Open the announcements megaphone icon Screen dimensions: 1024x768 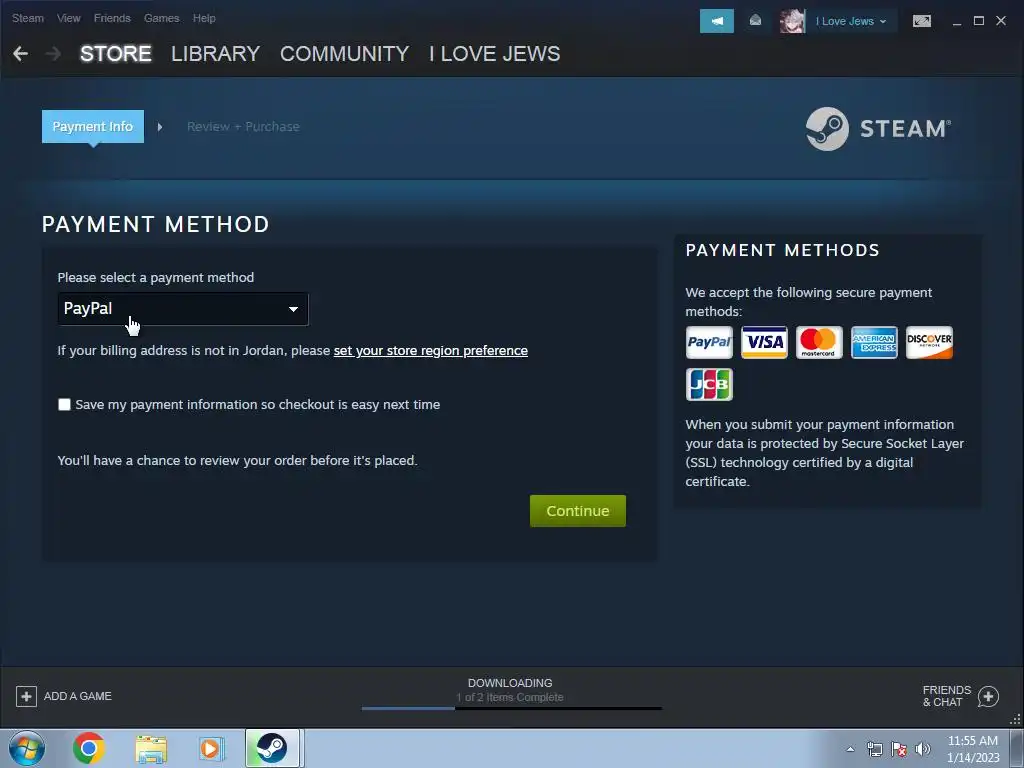click(x=716, y=21)
